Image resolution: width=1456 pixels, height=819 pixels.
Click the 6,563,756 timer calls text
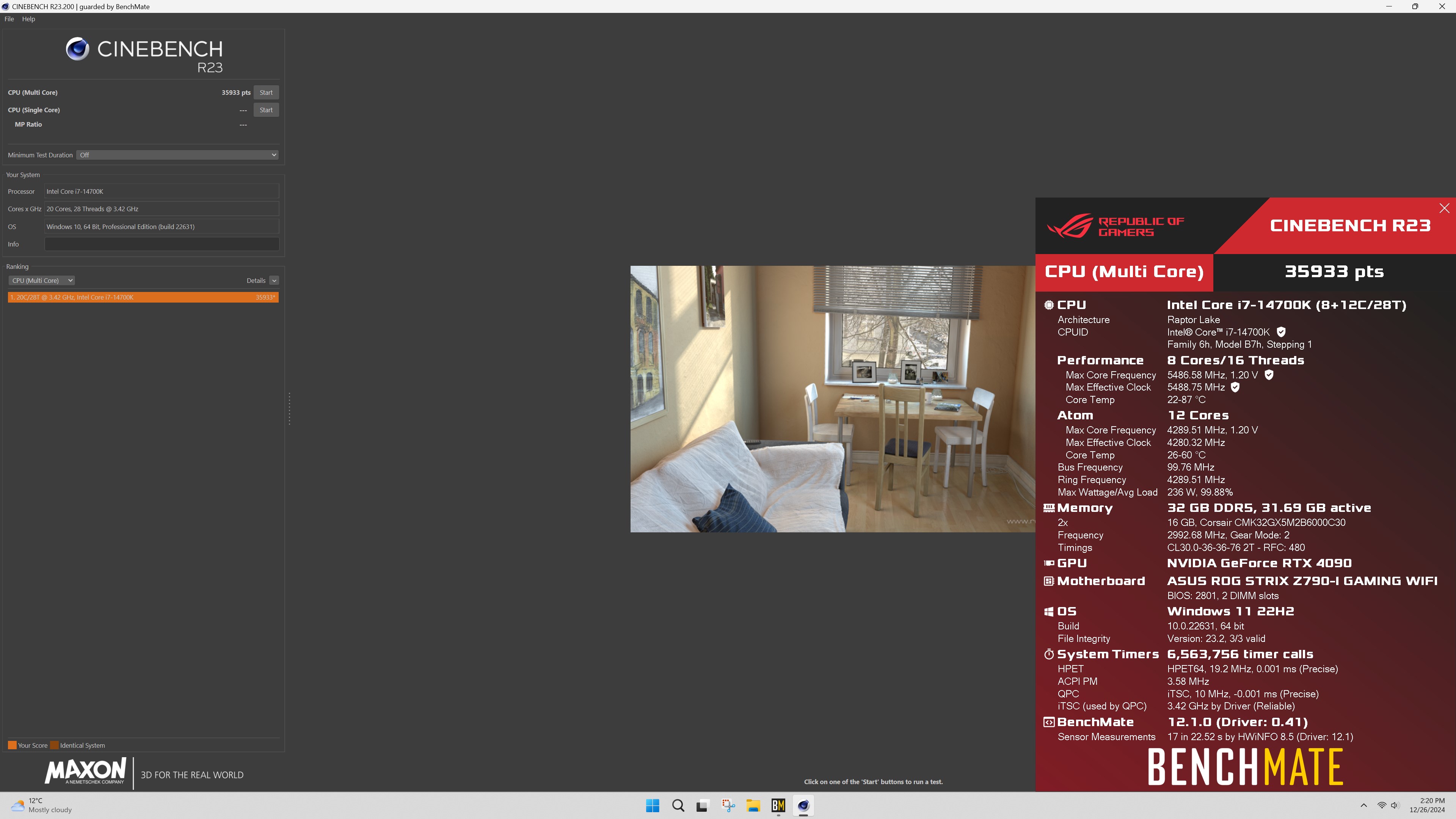(1240, 654)
